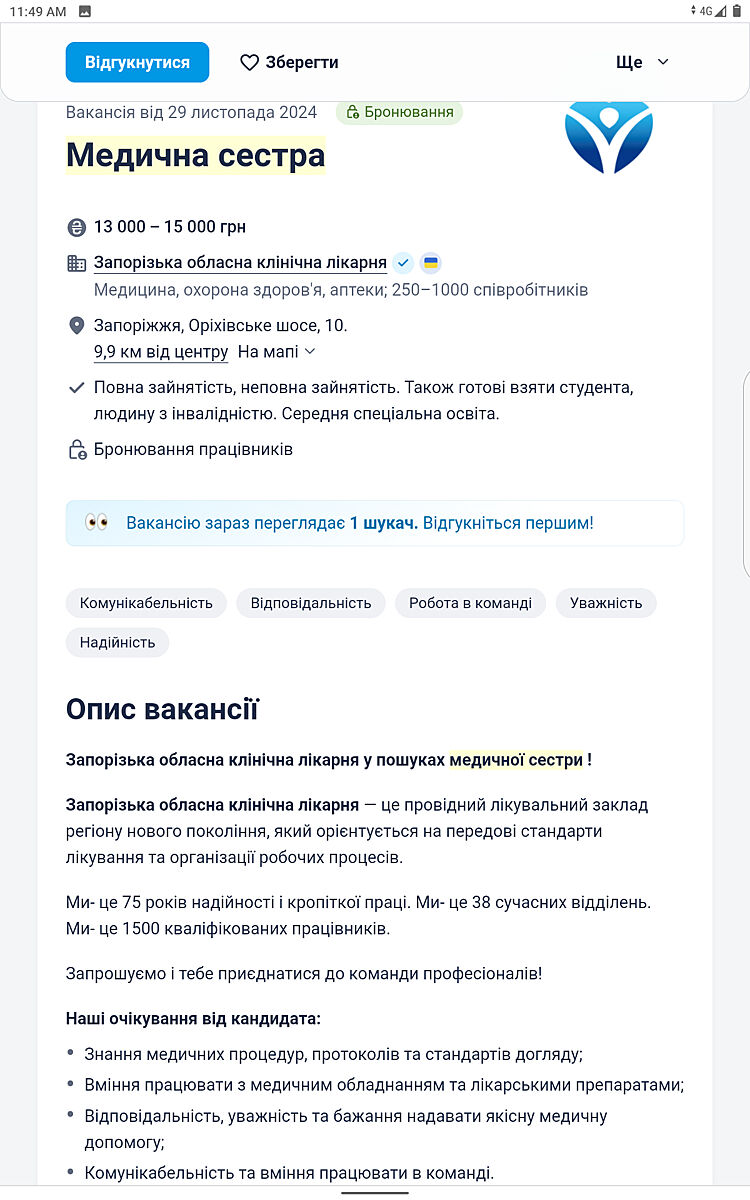Click the heart icon to save vacancy
Image resolution: width=750 pixels, height=1200 pixels.
point(250,63)
